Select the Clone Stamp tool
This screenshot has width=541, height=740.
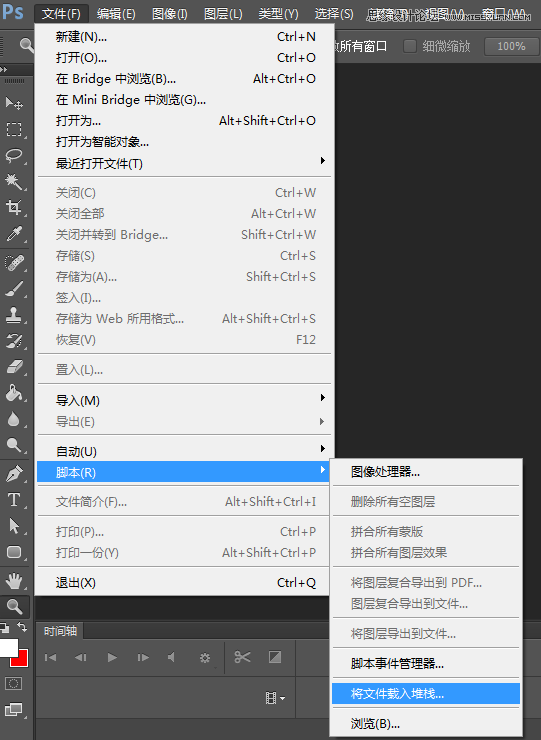click(x=14, y=314)
